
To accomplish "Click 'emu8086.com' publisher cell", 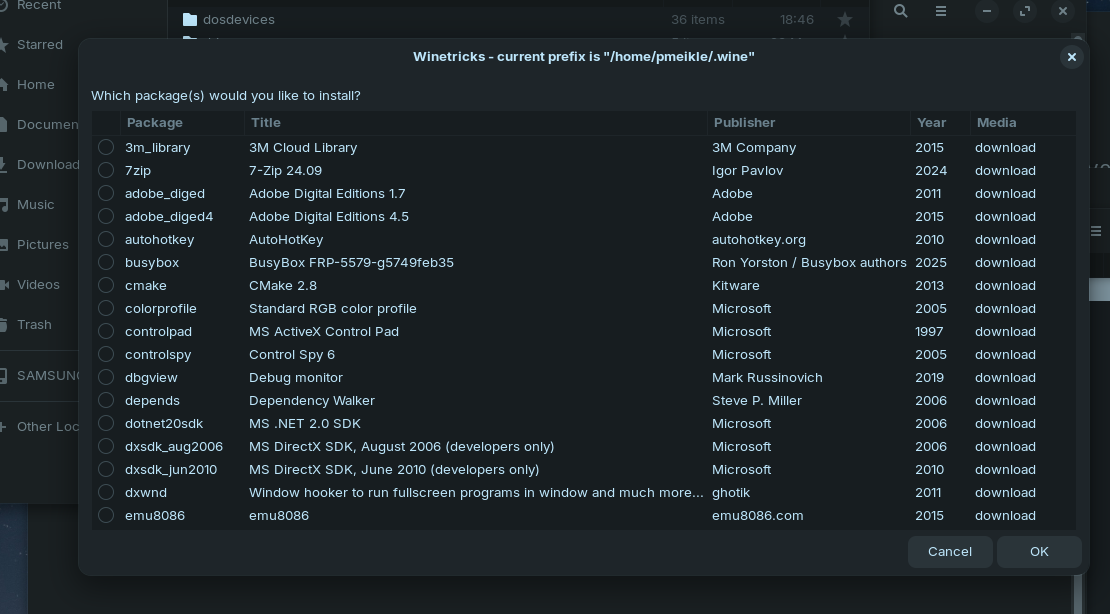I will click(757, 516).
